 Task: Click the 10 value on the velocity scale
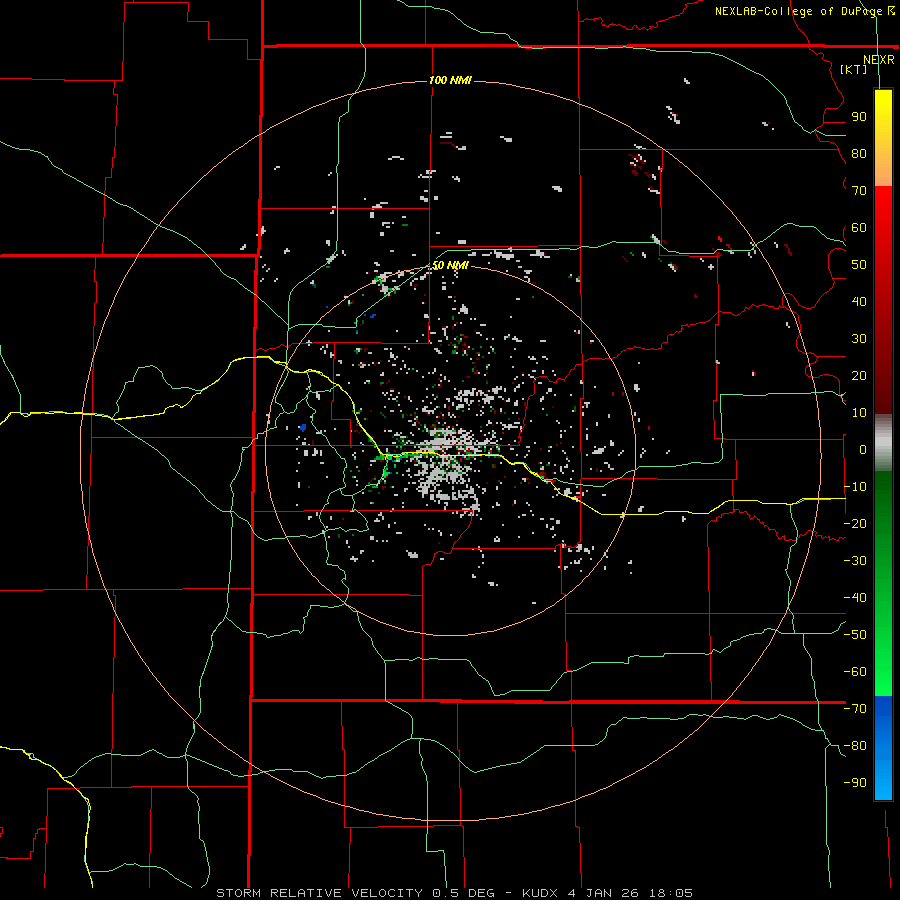(x=859, y=413)
